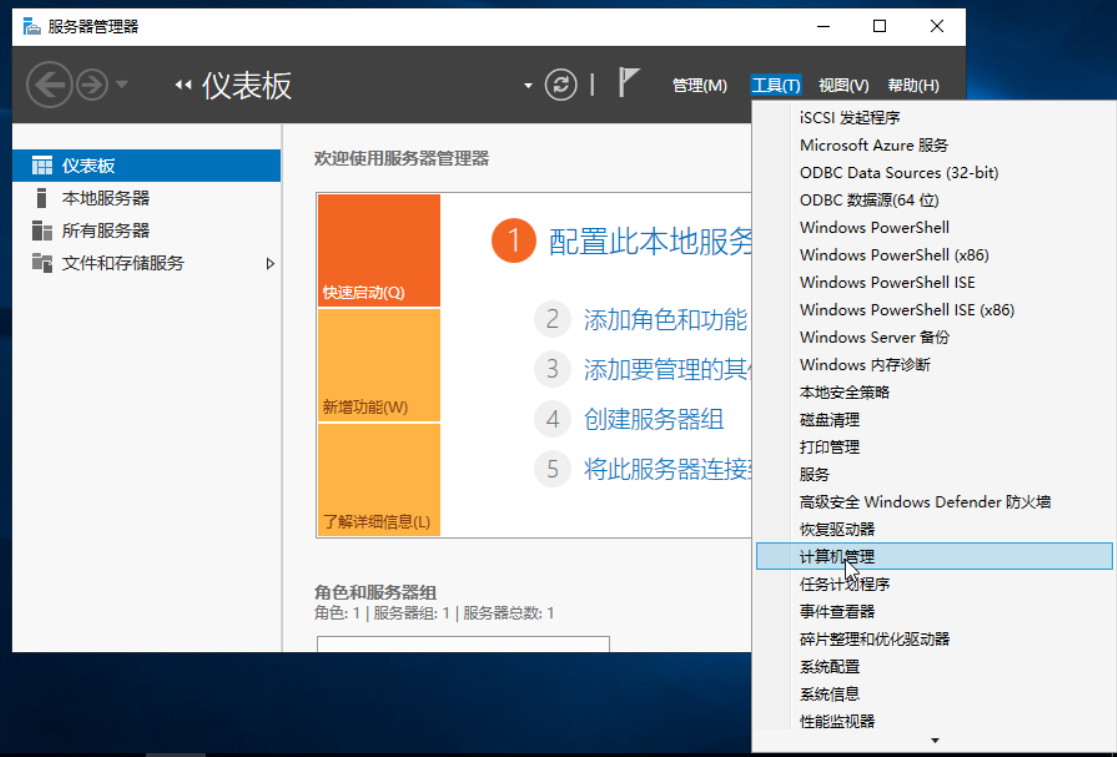This screenshot has width=1117, height=757.
Task: Click the 了解详细信息(L) tile
Action: (379, 479)
